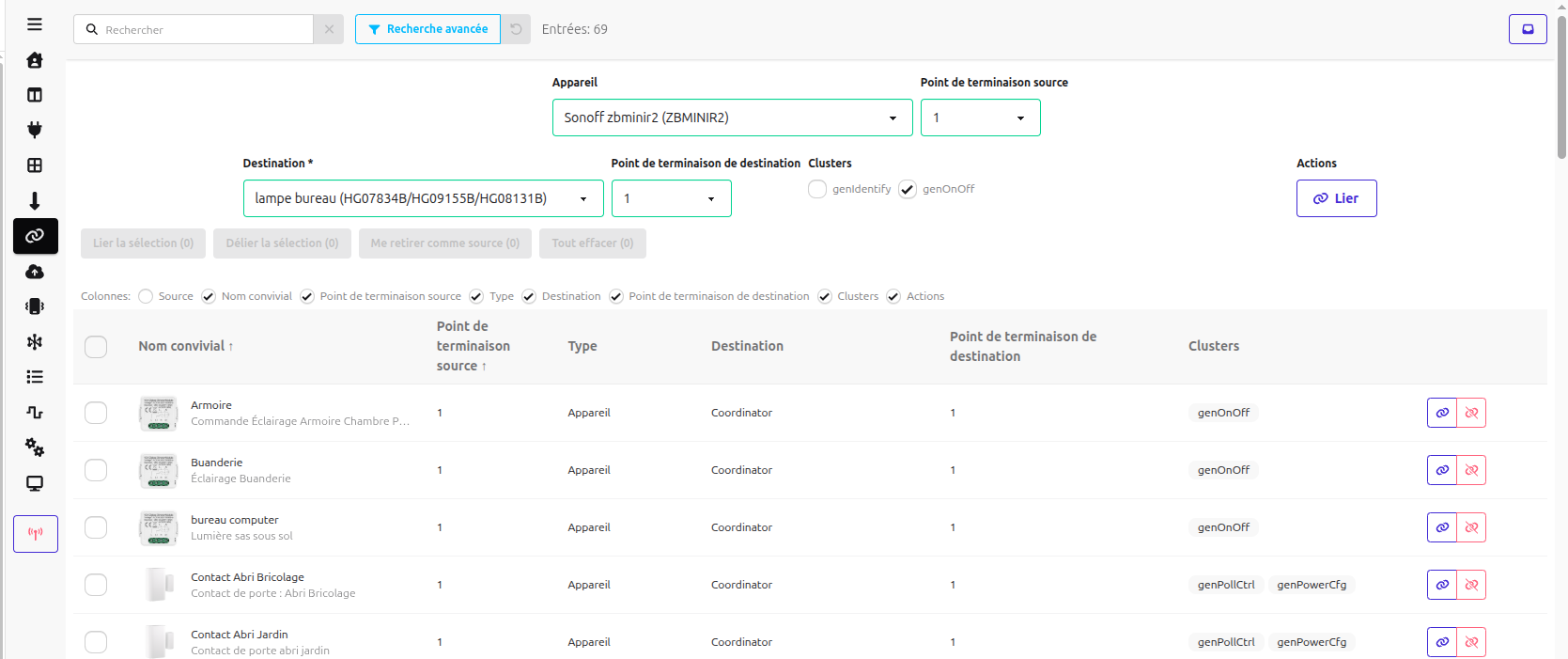The width and height of the screenshot is (1568, 659).
Task: Open the Appareil dropdown showing Sonoff zbminir2
Action: coord(732,118)
